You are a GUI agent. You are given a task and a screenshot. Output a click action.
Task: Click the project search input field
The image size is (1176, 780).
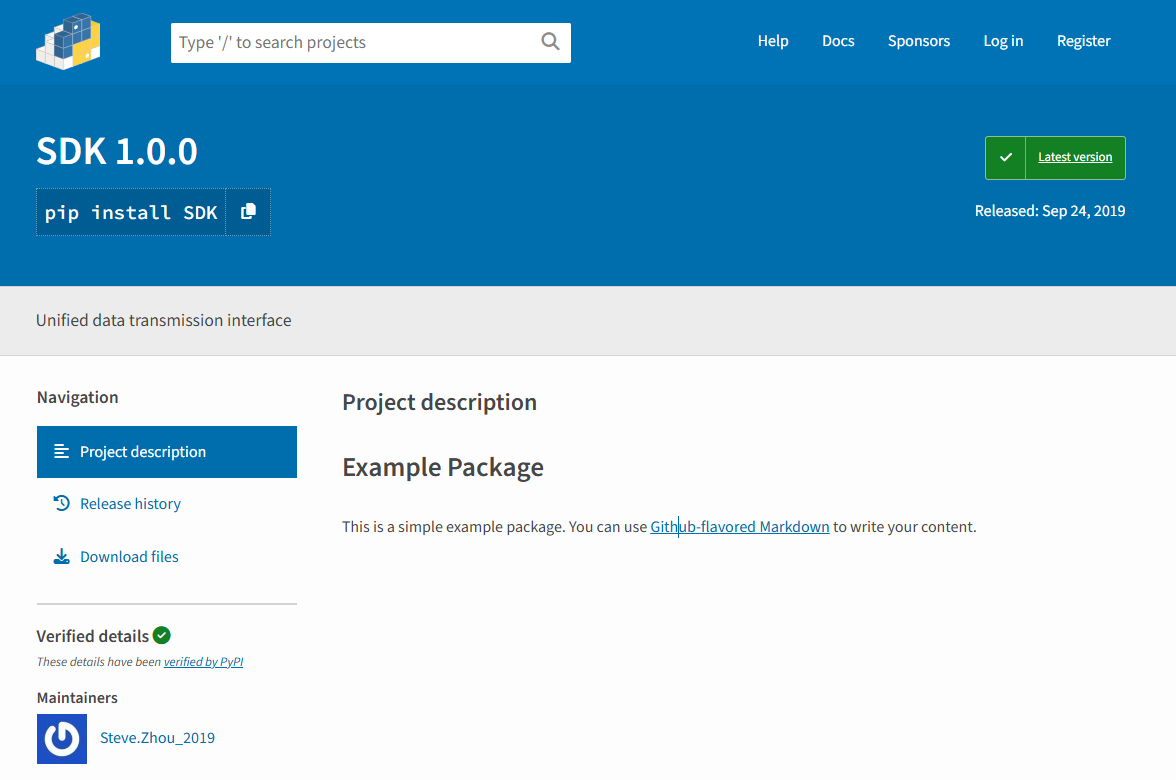350,42
